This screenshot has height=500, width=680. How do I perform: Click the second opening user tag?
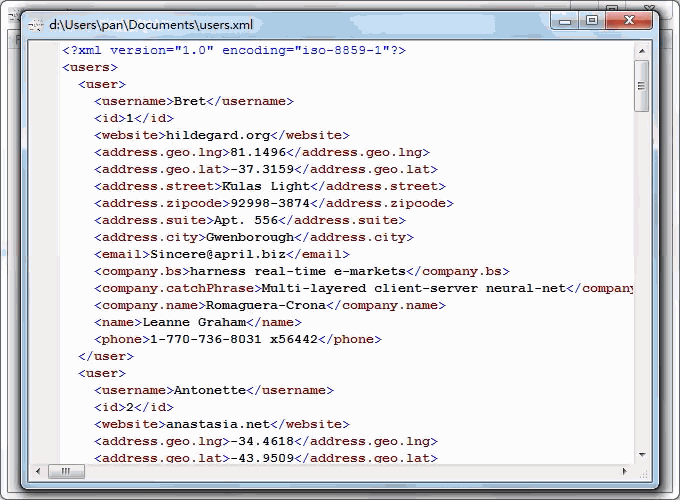(102, 373)
